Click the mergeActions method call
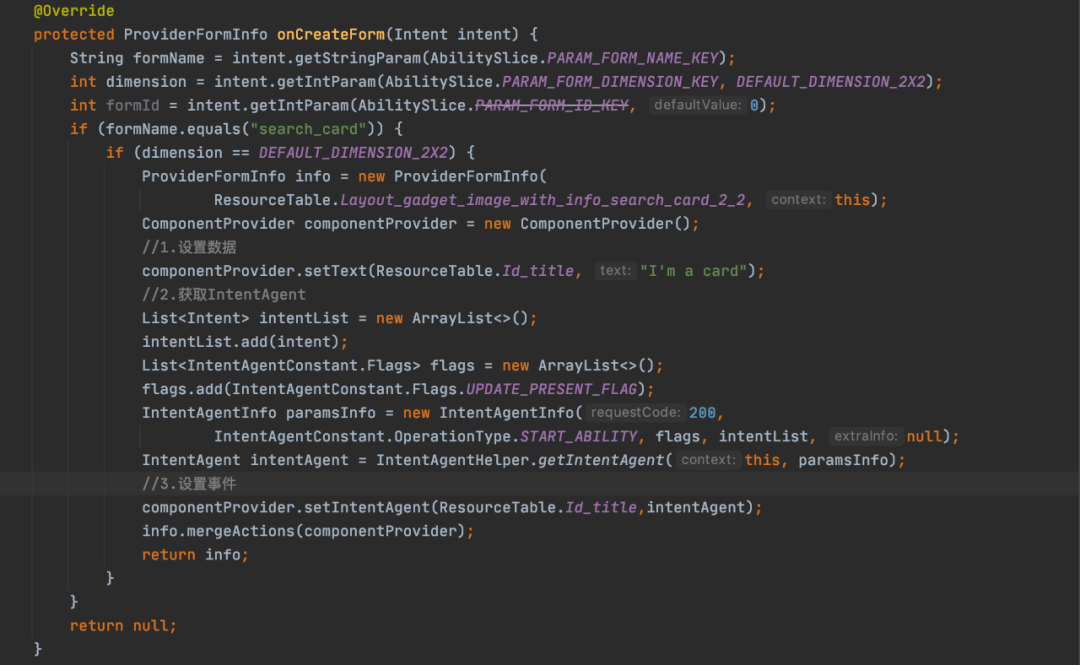Screen dimensions: 1080x665 241,531
